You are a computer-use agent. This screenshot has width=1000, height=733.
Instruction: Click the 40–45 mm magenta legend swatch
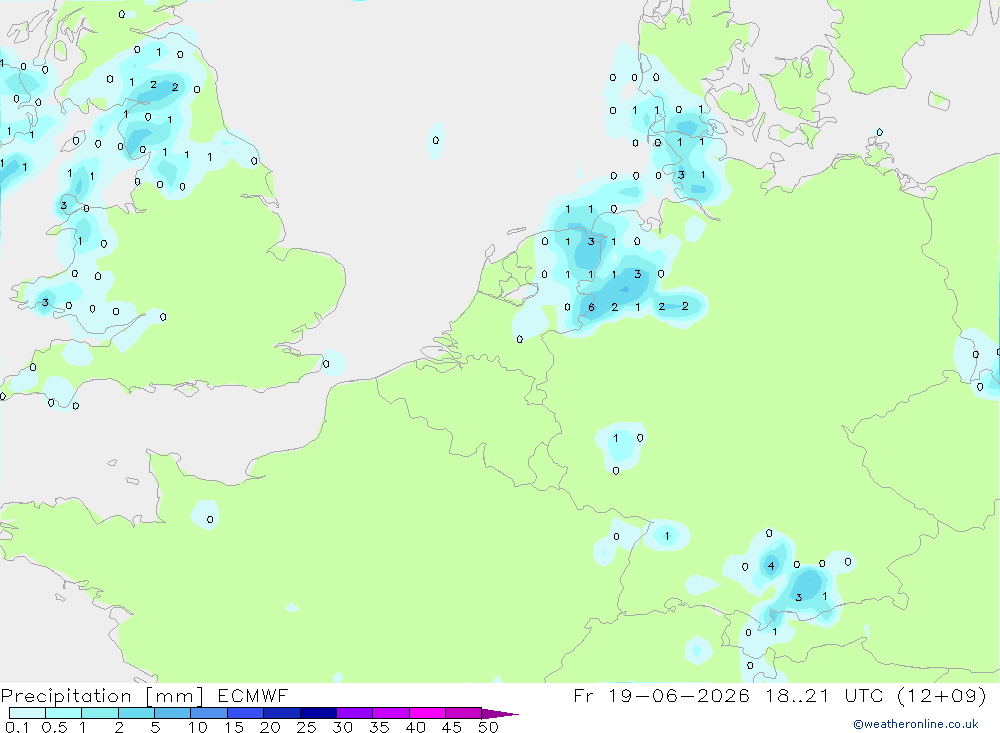pos(427,713)
